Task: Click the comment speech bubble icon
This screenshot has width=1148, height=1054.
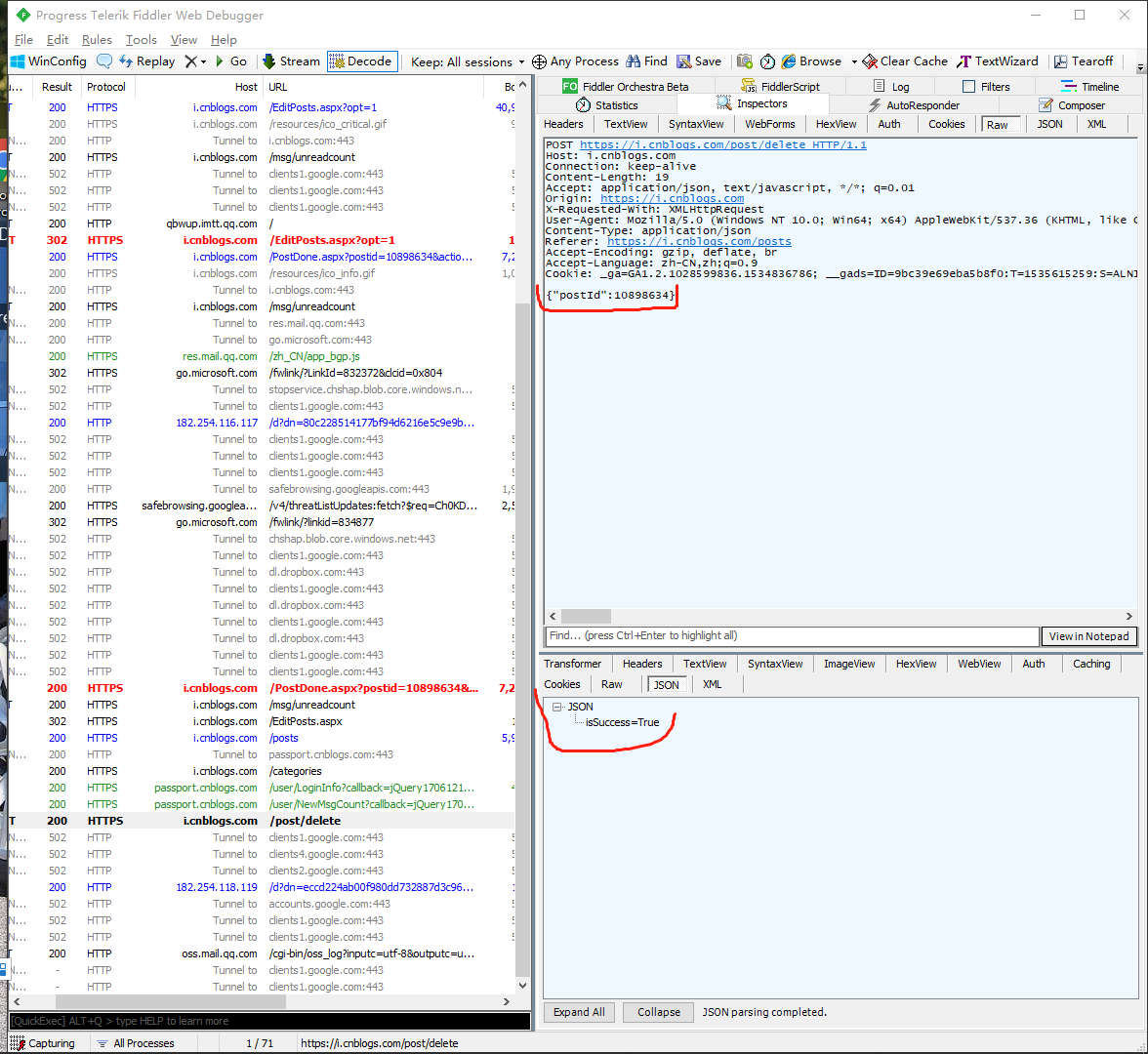Action: pyautogui.click(x=103, y=61)
